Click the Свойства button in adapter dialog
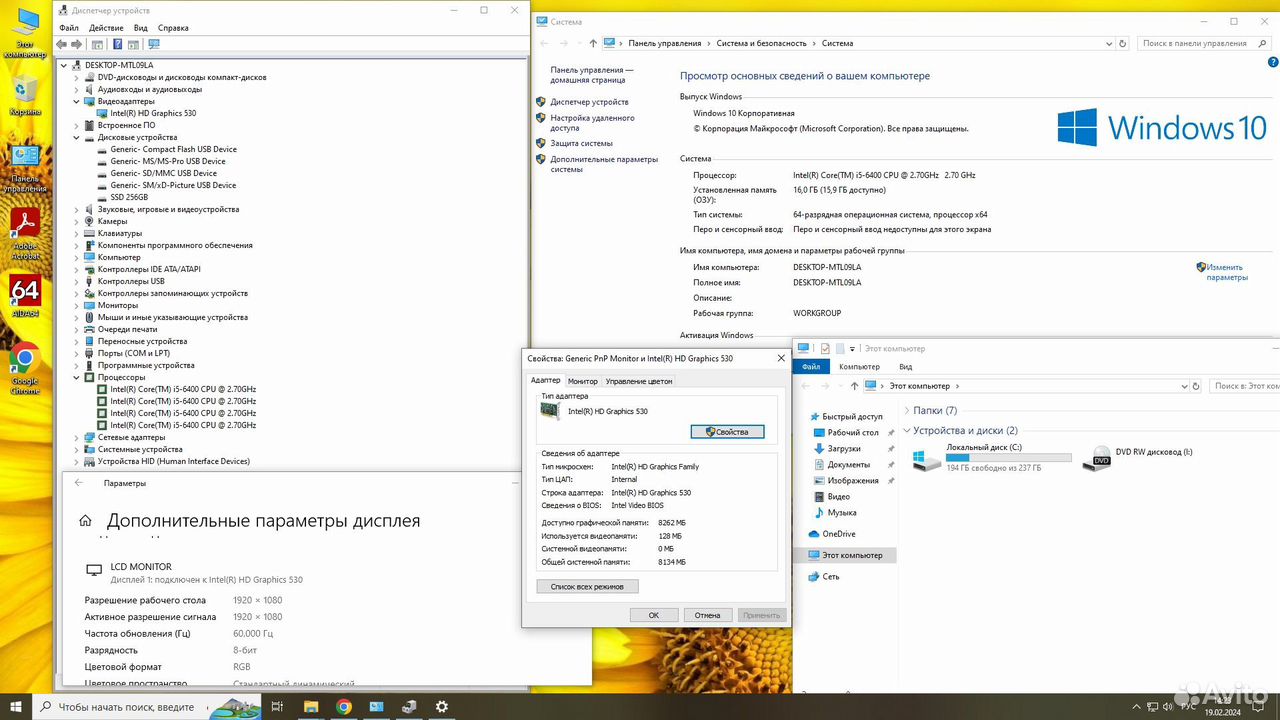The height and width of the screenshot is (720, 1280). pyautogui.click(x=727, y=432)
